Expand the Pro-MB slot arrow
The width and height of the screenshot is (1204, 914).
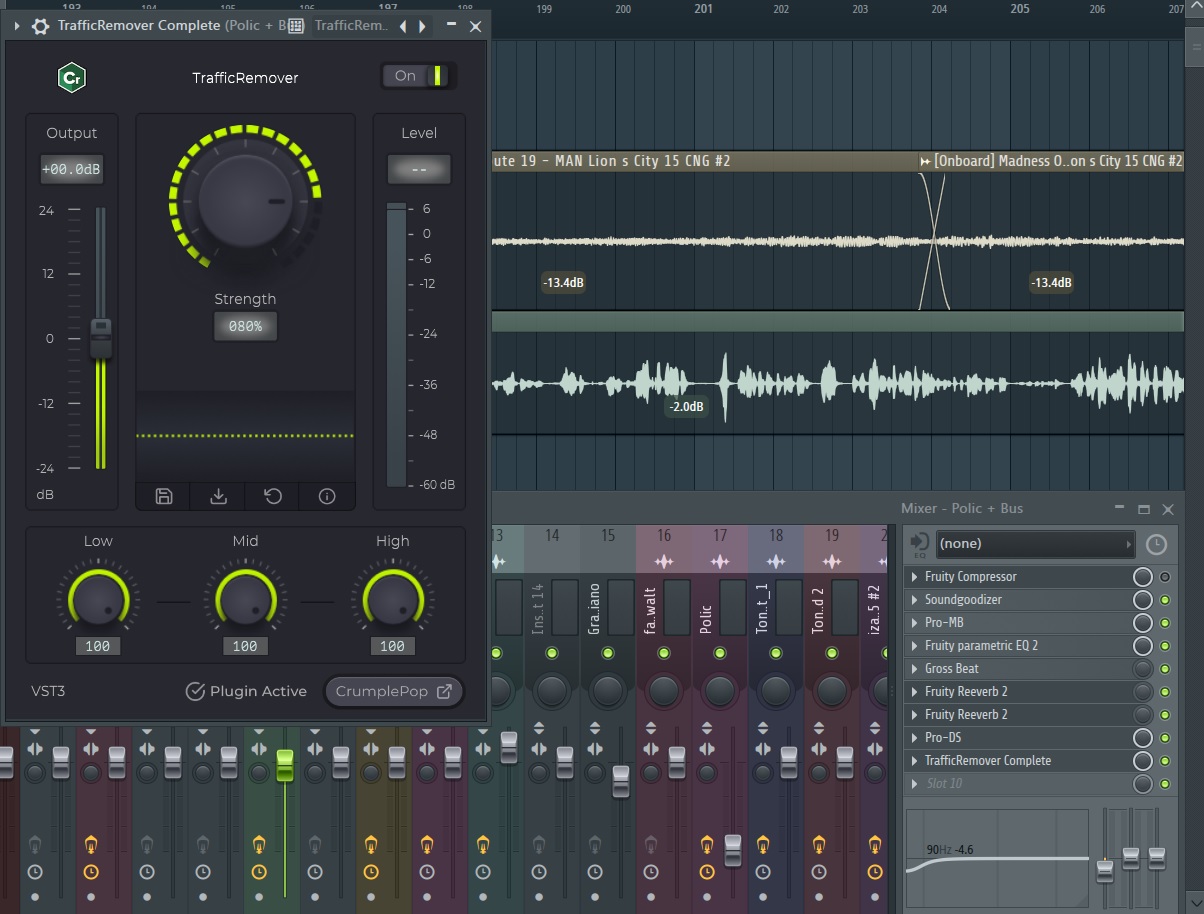pos(915,623)
